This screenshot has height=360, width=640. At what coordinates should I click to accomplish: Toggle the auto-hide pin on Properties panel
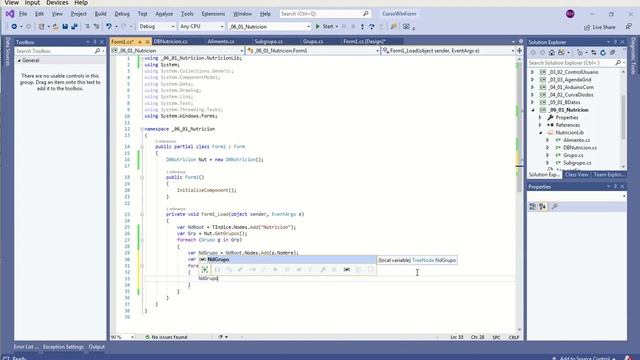click(615, 187)
